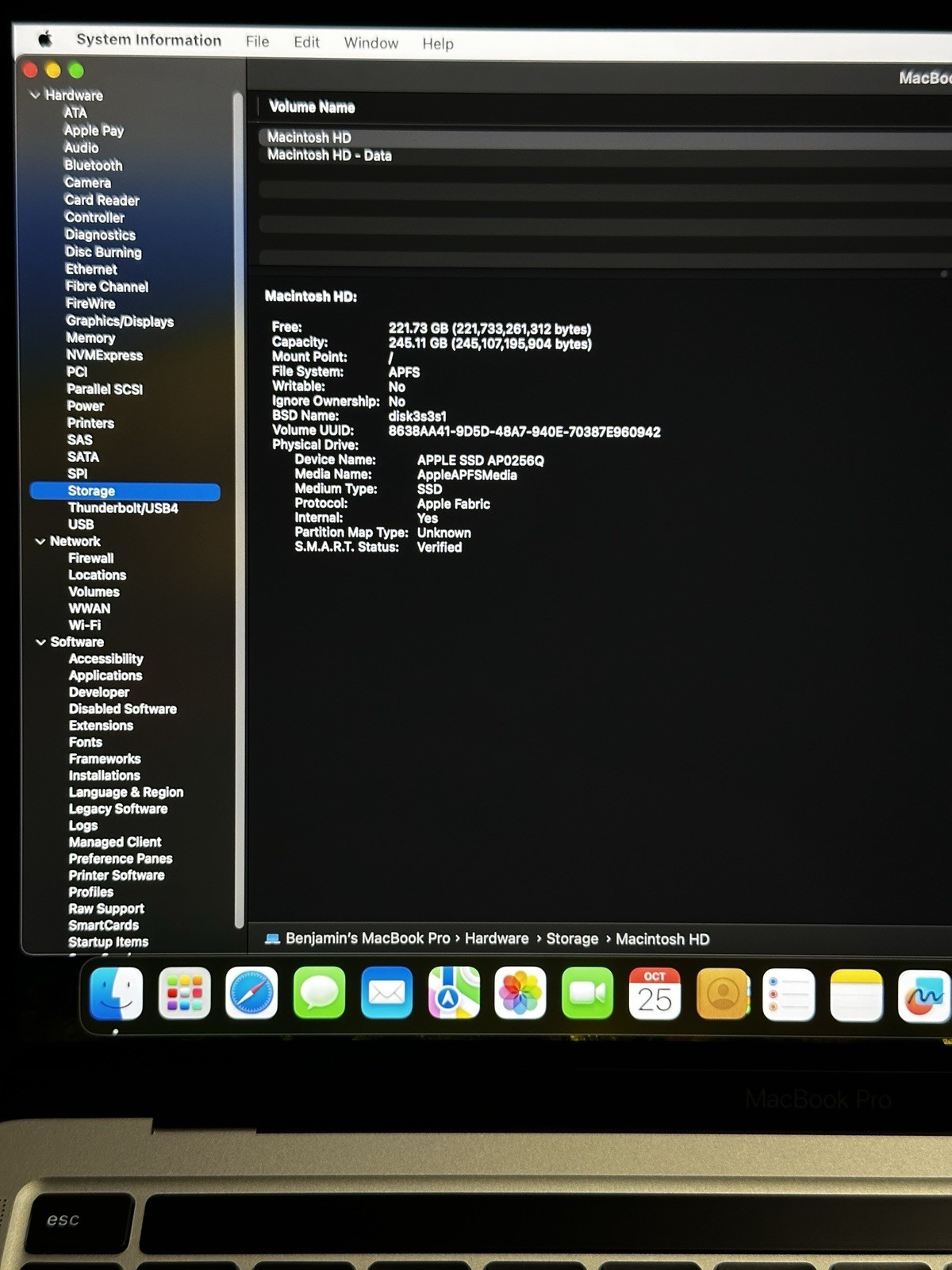Select Applications under Software
Viewport: 952px width, 1270px height.
pyautogui.click(x=106, y=675)
